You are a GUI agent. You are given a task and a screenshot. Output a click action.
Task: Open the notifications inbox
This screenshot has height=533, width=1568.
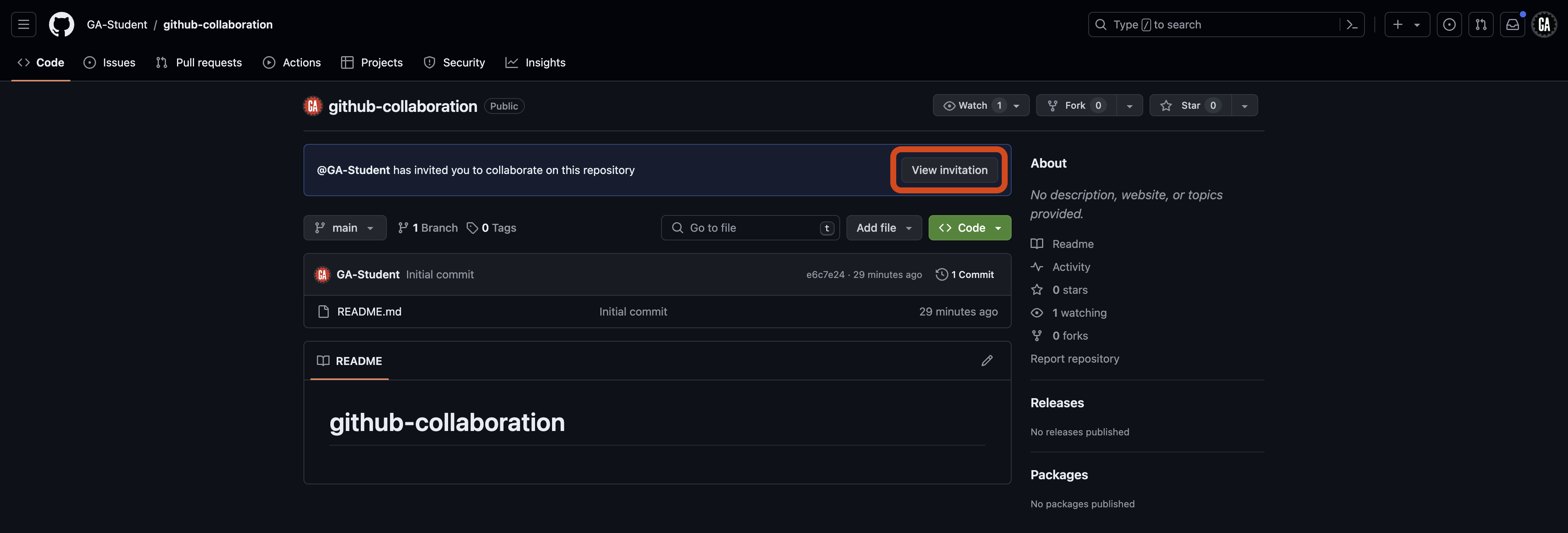pyautogui.click(x=1513, y=25)
